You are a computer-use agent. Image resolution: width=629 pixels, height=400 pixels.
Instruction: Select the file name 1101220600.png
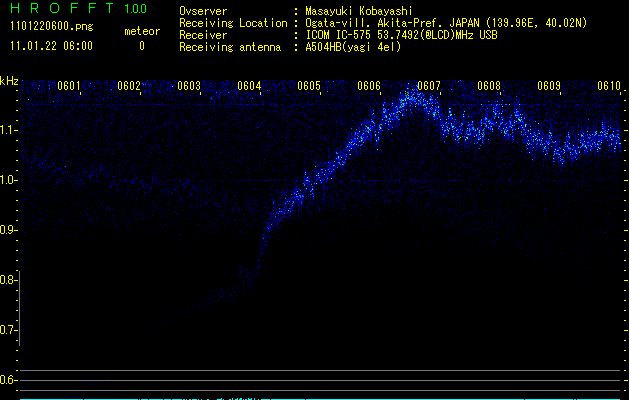pos(52,27)
